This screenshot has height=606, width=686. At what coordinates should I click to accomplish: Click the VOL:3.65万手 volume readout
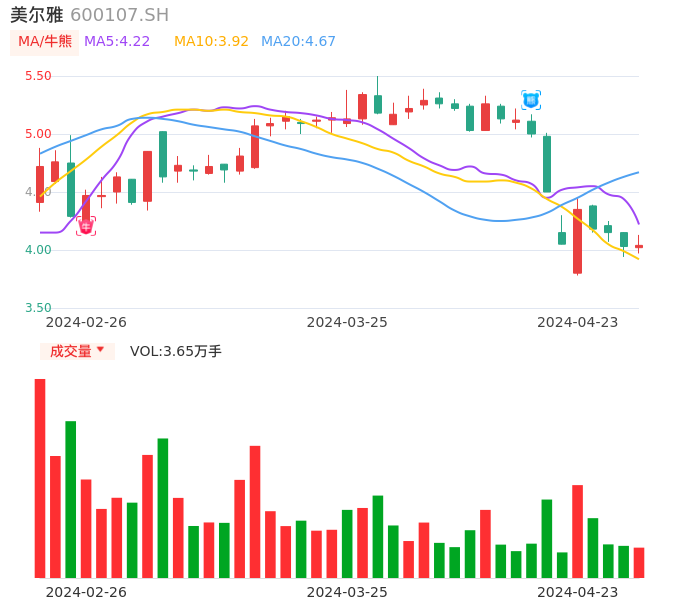click(x=176, y=351)
